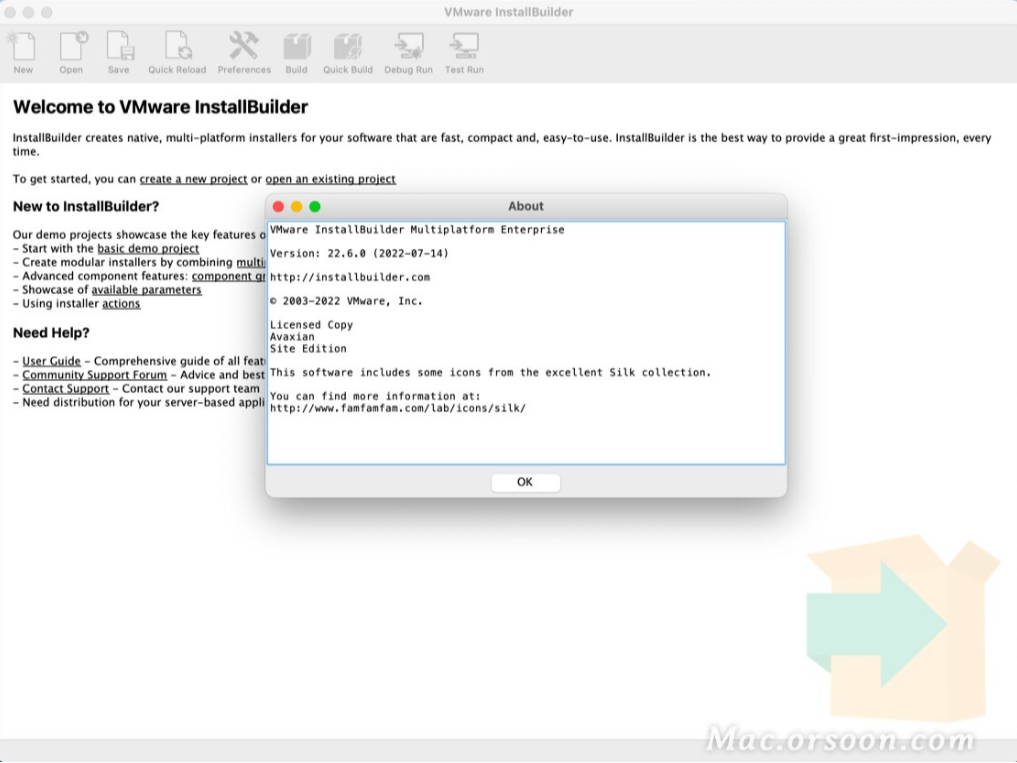The image size is (1017, 763).
Task: Click the 'Version: 22.6.0 (2022-07-14)' line
Action: click(x=359, y=254)
